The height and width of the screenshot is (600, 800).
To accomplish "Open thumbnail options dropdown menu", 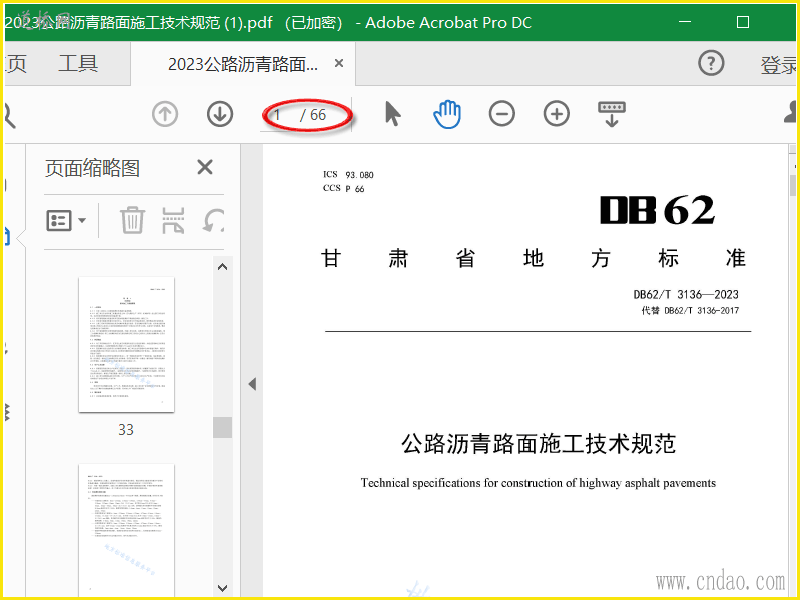I will point(66,220).
